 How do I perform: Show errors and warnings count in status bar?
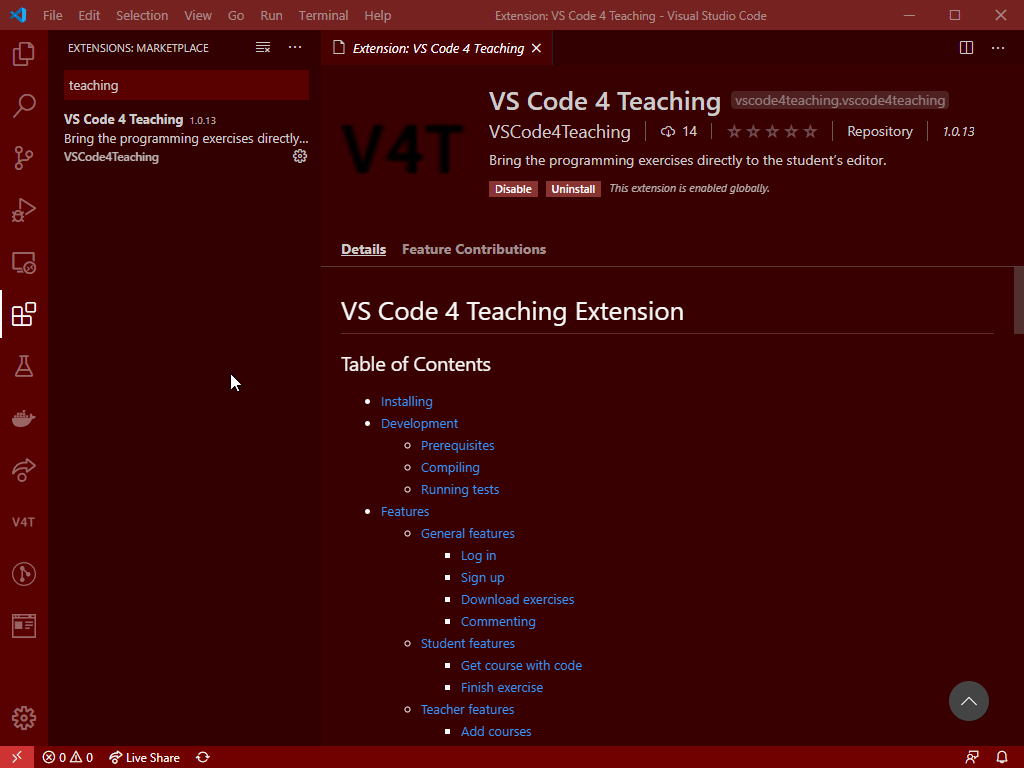[x=68, y=758]
